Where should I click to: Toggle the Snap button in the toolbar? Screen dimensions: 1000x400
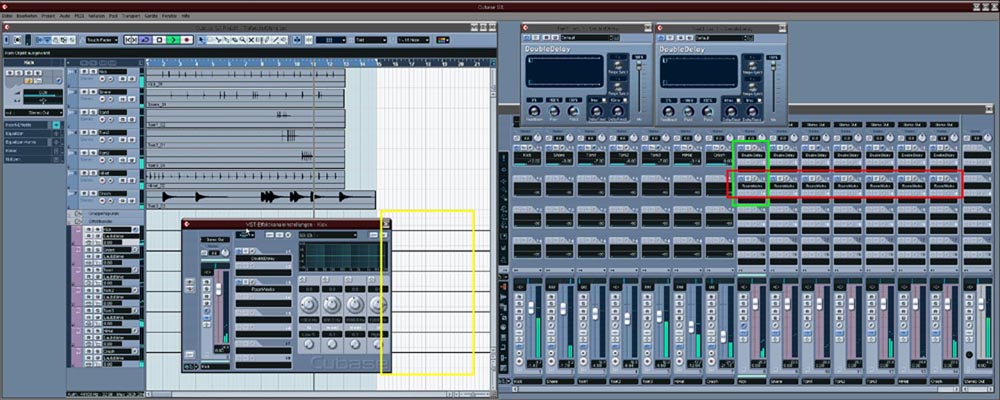pos(309,40)
